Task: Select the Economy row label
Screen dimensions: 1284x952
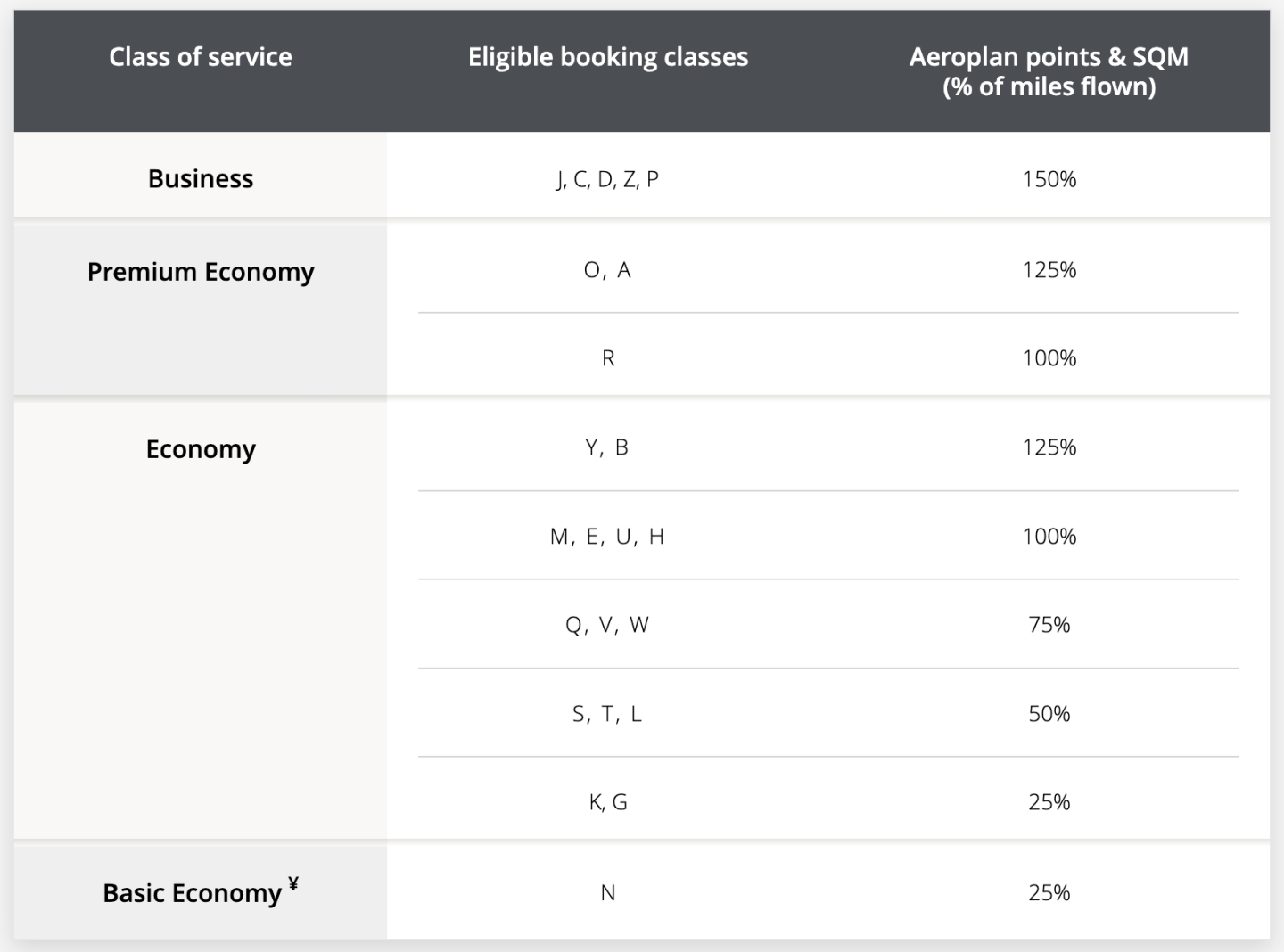Action: click(x=201, y=449)
